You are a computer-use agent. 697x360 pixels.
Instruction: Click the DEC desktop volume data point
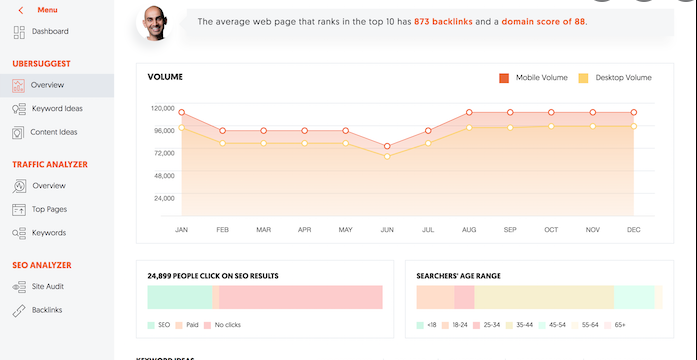point(633,126)
